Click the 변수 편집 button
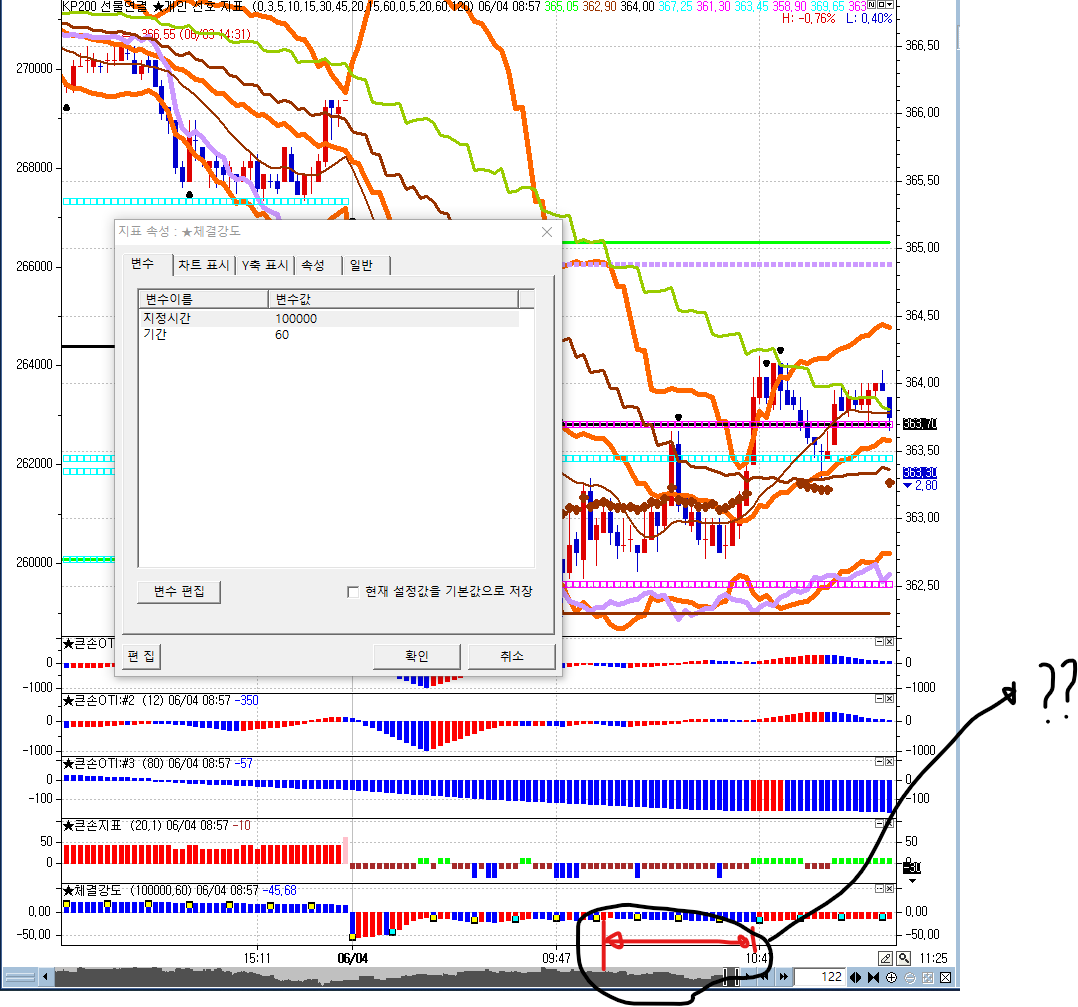1078x1007 pixels. coord(179,591)
